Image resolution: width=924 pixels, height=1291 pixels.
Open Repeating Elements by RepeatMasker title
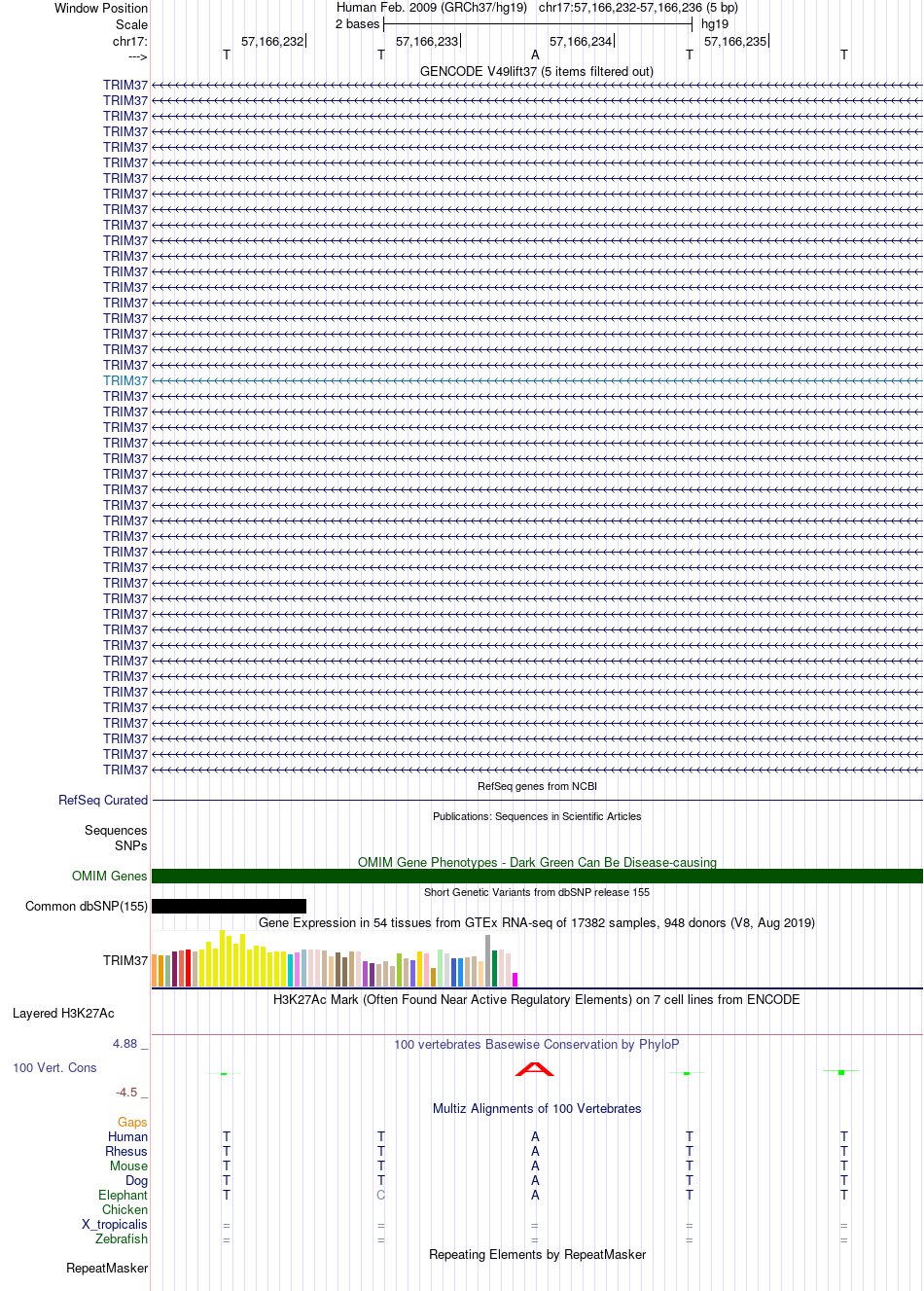coord(537,1254)
